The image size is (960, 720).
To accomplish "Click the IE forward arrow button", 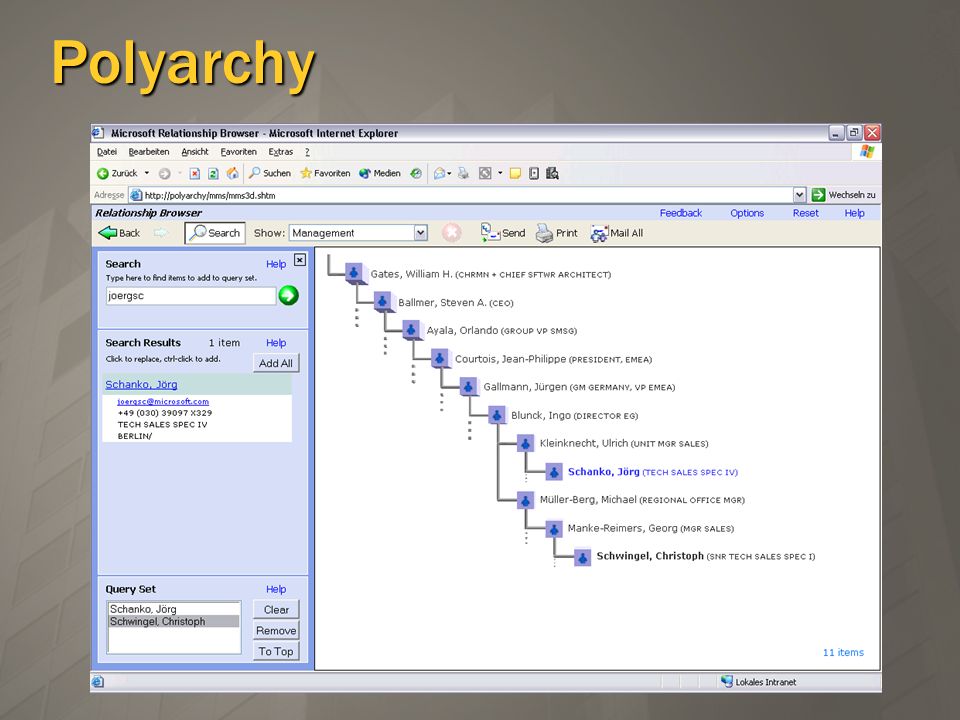I will coord(164,174).
